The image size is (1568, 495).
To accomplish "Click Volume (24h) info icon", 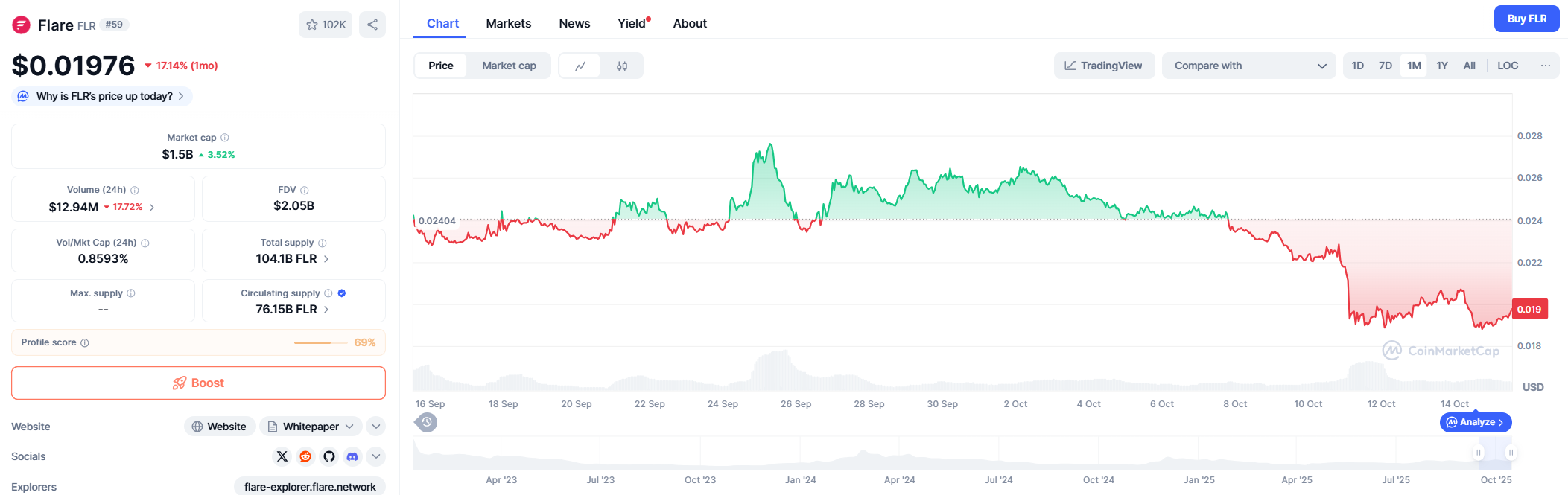I will [x=135, y=190].
